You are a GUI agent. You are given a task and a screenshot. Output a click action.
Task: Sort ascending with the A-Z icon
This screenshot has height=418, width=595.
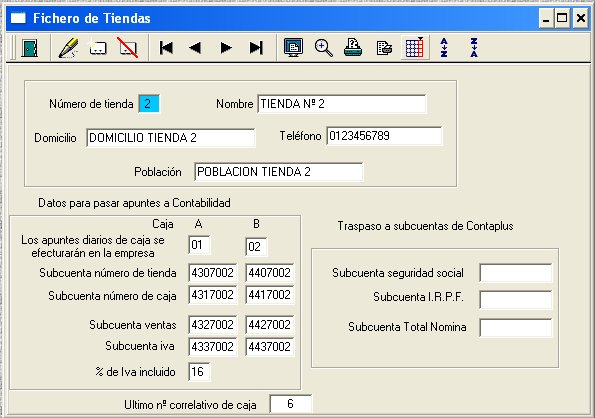tap(444, 48)
